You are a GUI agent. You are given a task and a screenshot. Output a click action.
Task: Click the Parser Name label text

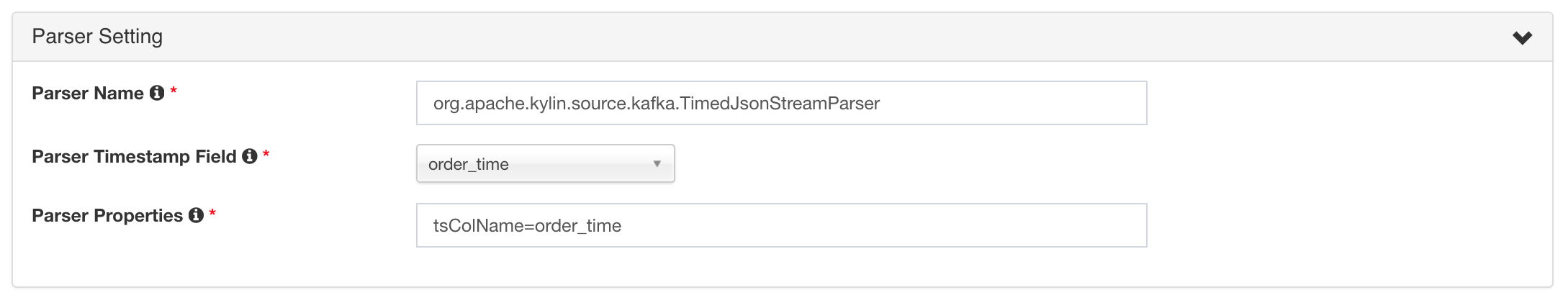coord(88,93)
